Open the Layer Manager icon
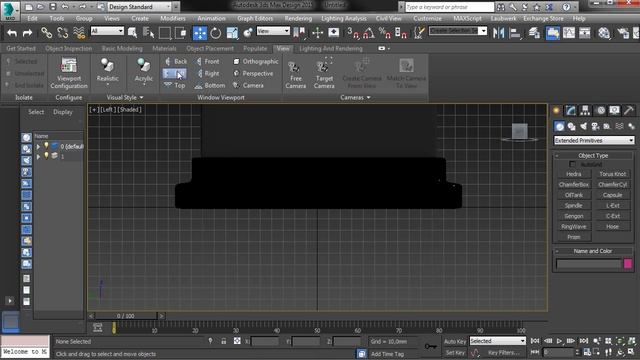Viewport: 640px width, 360px height. point(534,33)
